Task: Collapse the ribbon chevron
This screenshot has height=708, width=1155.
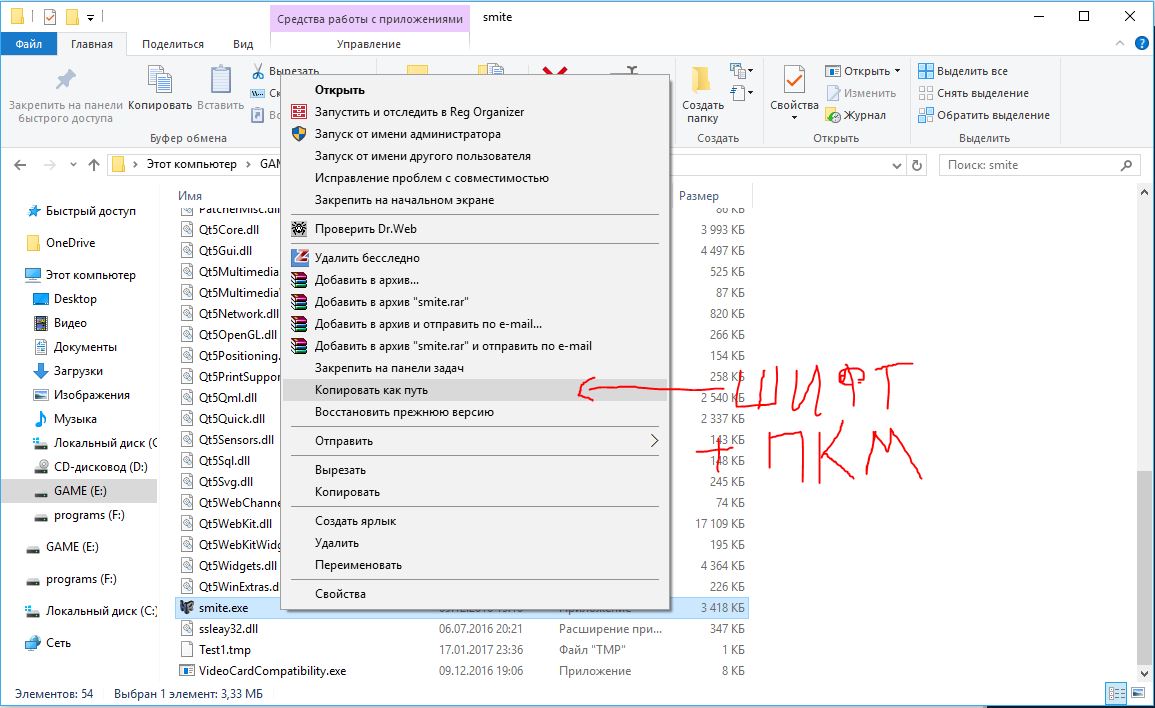Action: tap(1120, 43)
